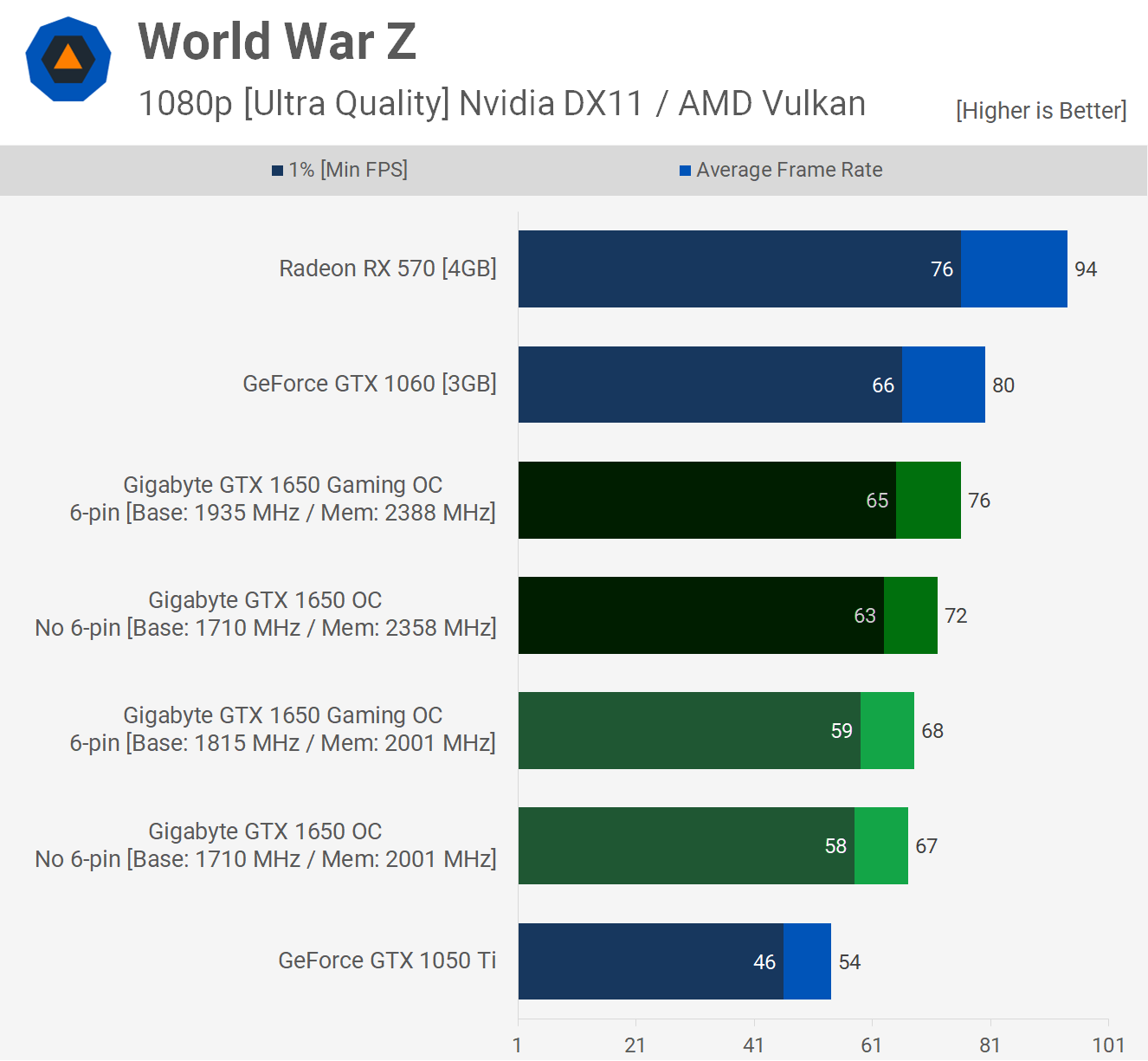
Task: Click the 61 tick label on the x-axis
Action: tap(871, 1045)
